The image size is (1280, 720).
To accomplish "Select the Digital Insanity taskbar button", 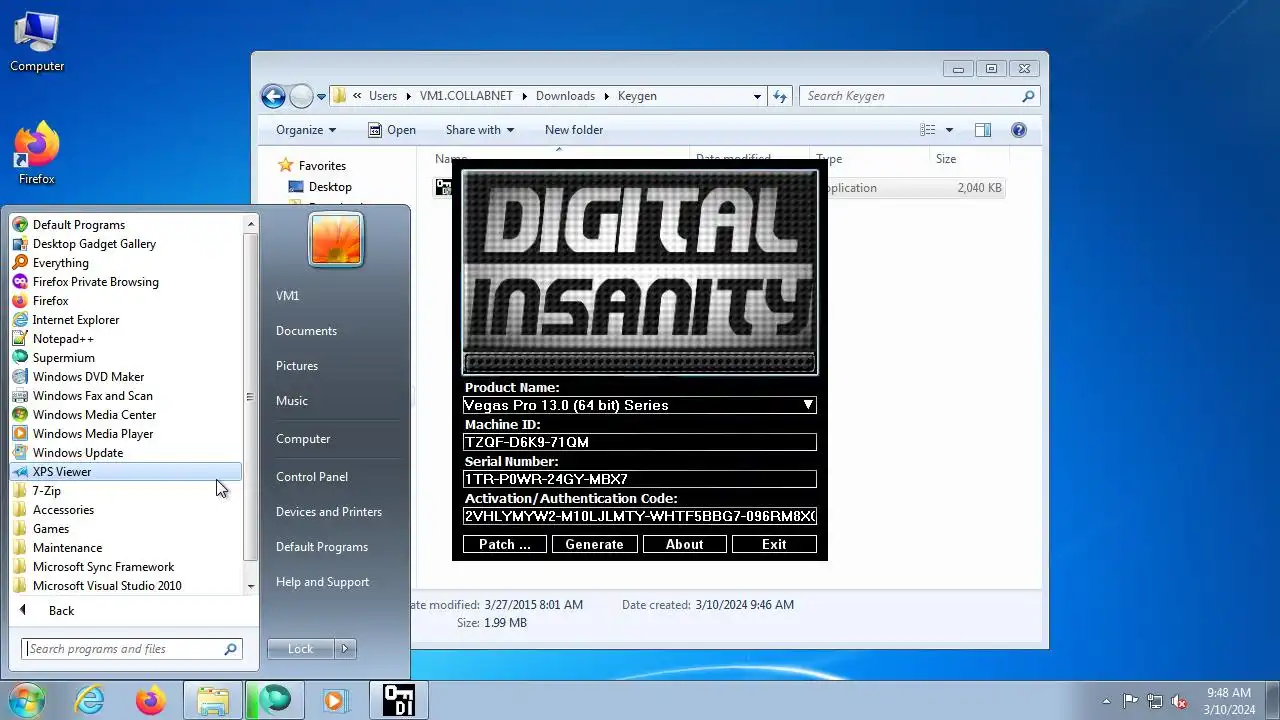I will point(398,700).
